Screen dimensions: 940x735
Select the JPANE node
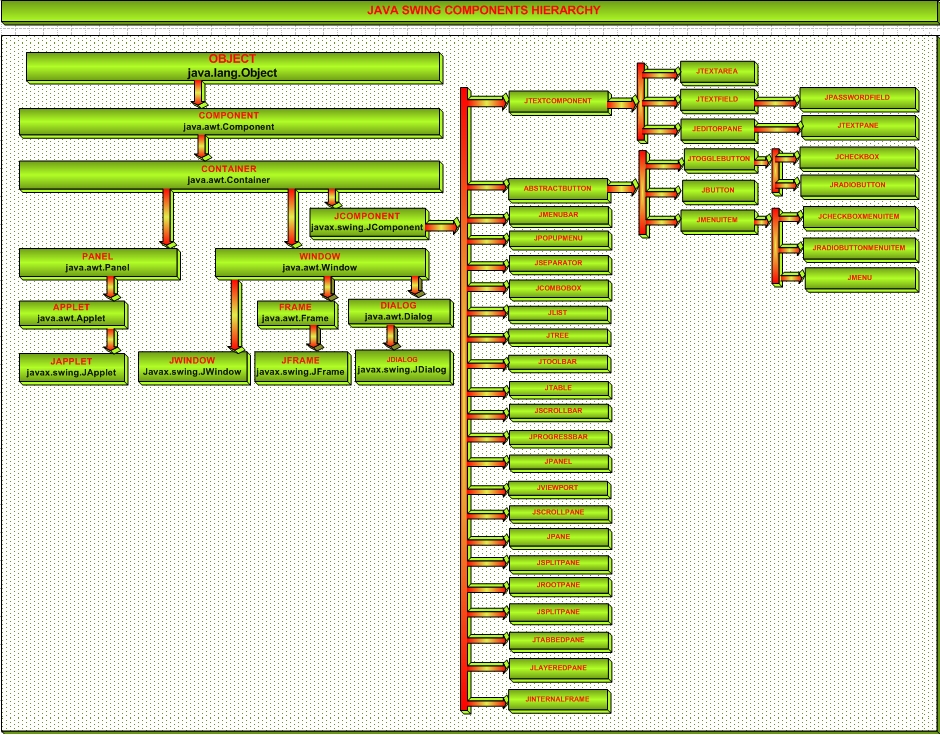(559, 538)
